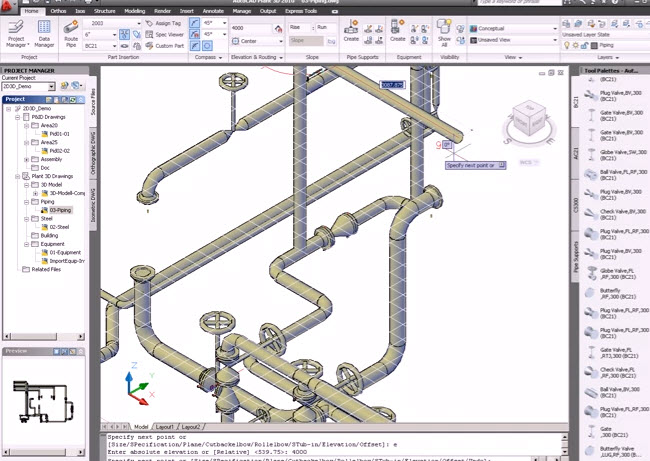This screenshot has width=650, height=461.
Task: Toggle the first compass snap button
Action: pyautogui.click(x=194, y=23)
